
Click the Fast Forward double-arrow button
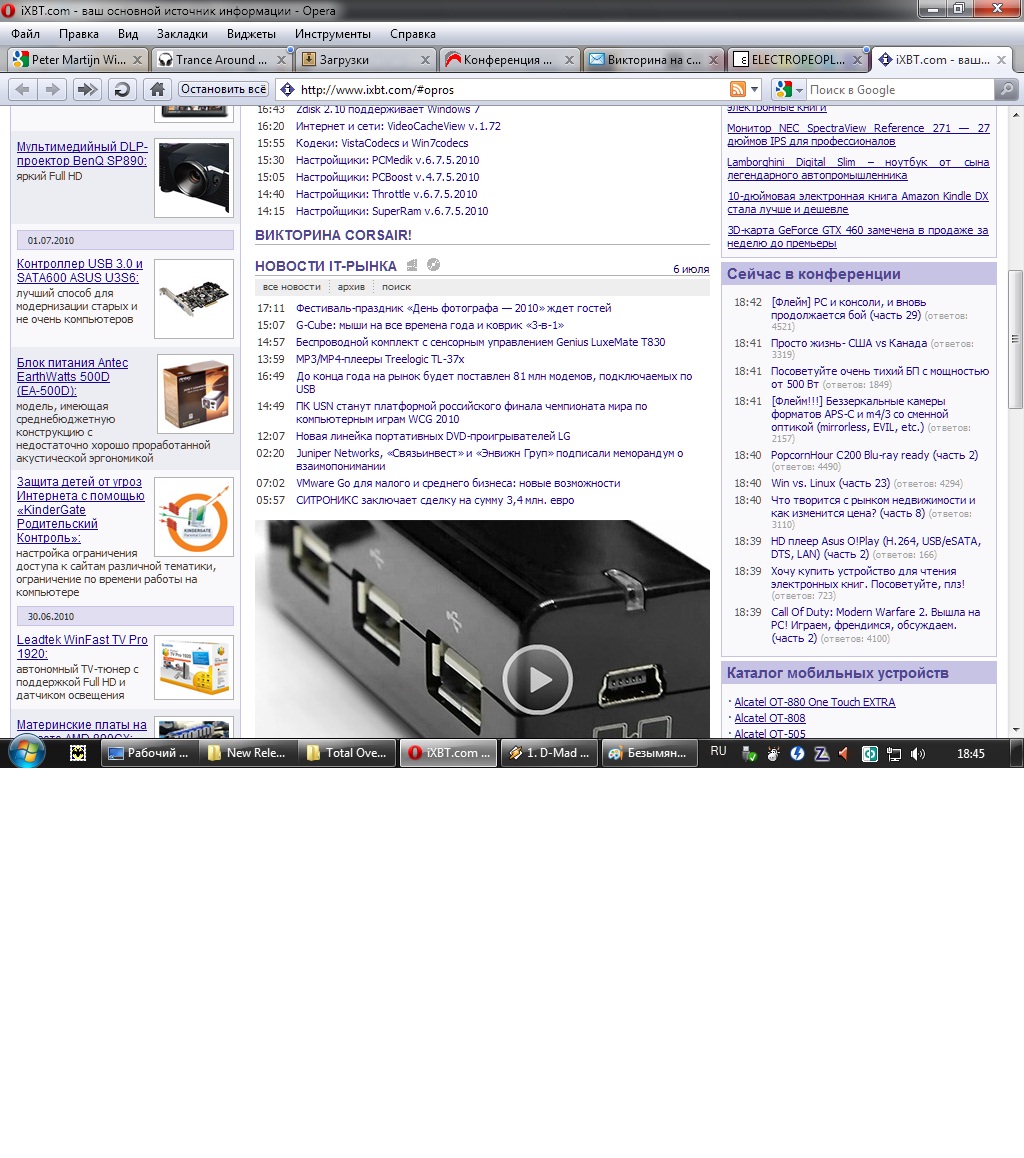tap(87, 89)
